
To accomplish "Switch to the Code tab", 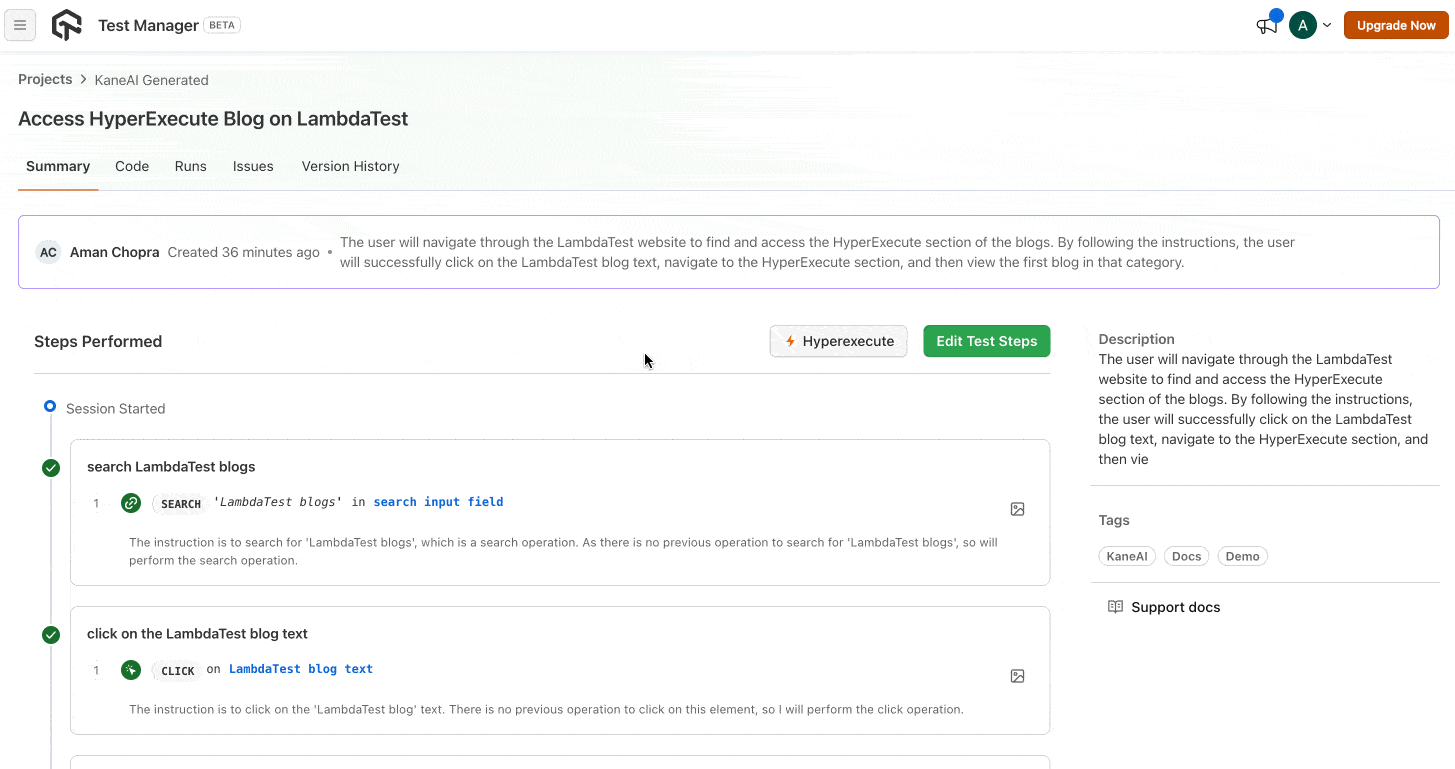I will 132,166.
